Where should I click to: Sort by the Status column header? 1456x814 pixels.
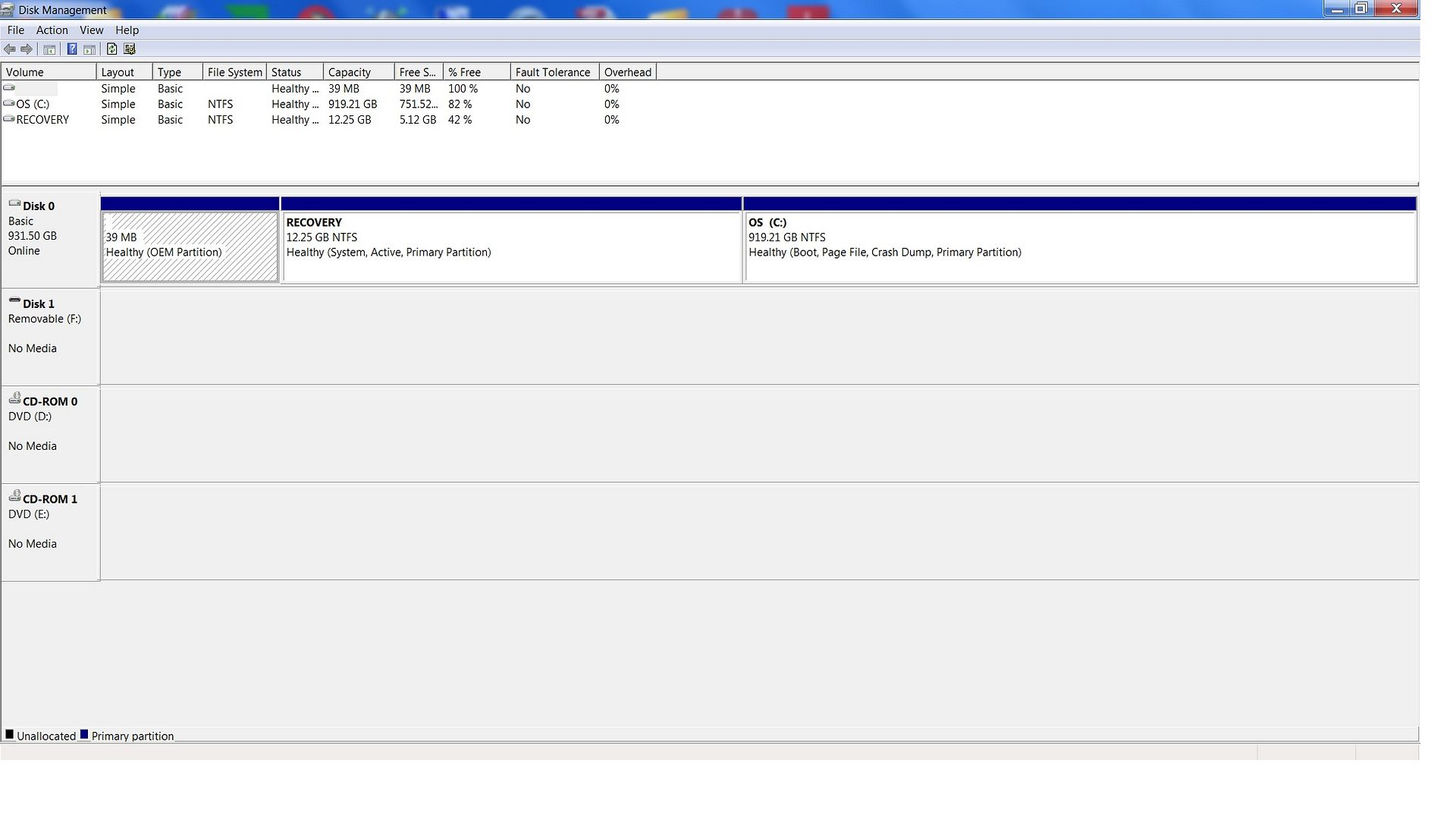coord(295,72)
